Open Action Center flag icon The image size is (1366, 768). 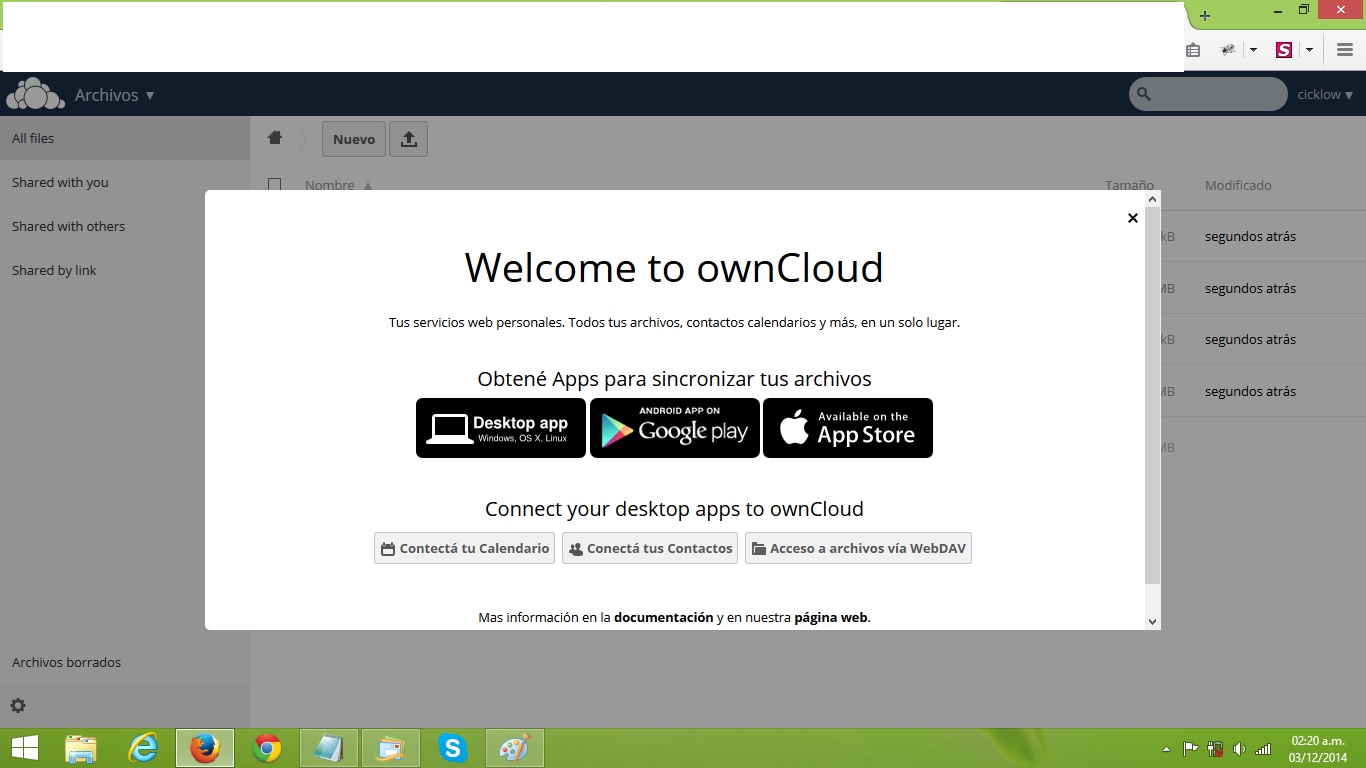(1190, 749)
